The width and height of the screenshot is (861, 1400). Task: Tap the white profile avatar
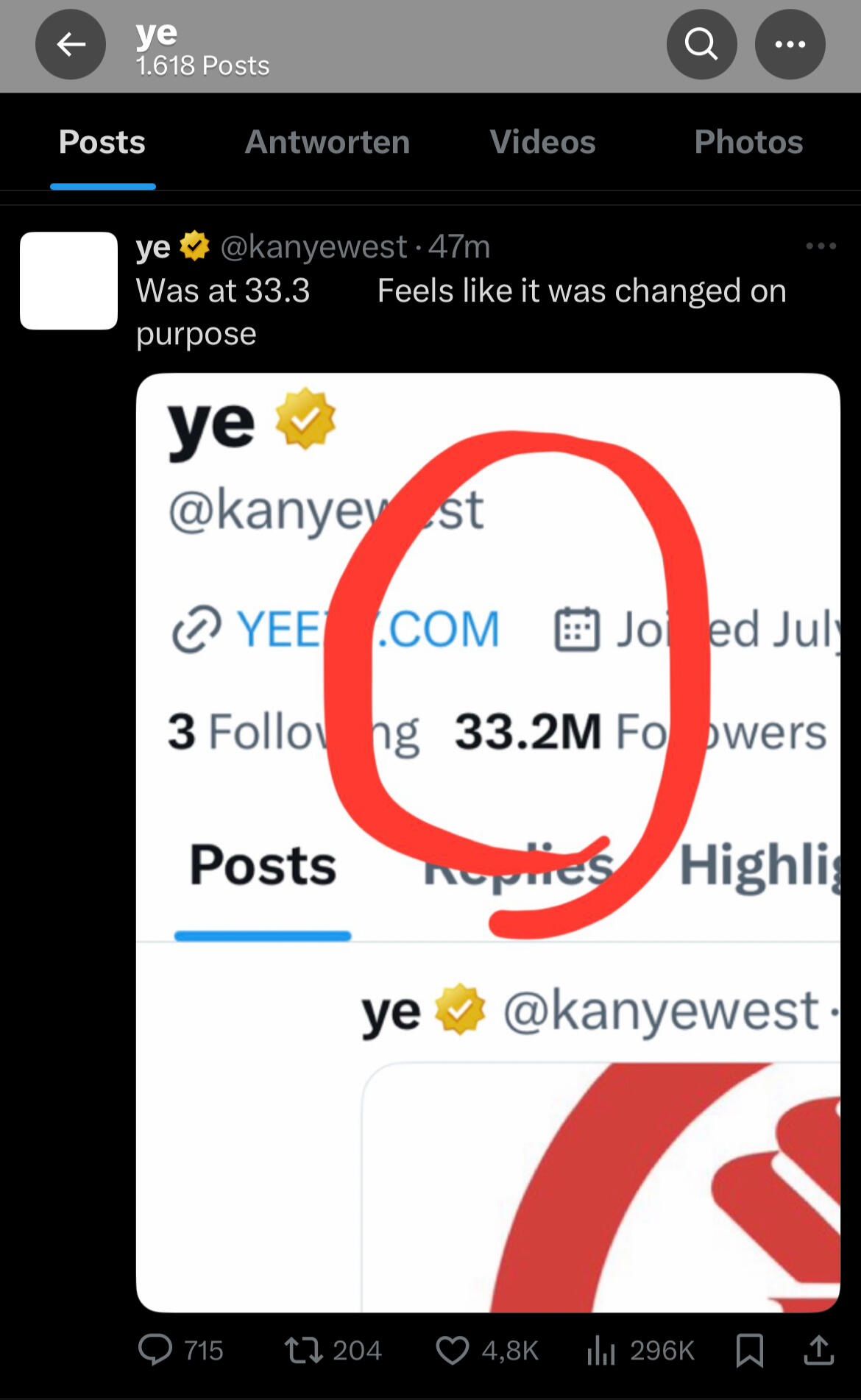click(68, 280)
